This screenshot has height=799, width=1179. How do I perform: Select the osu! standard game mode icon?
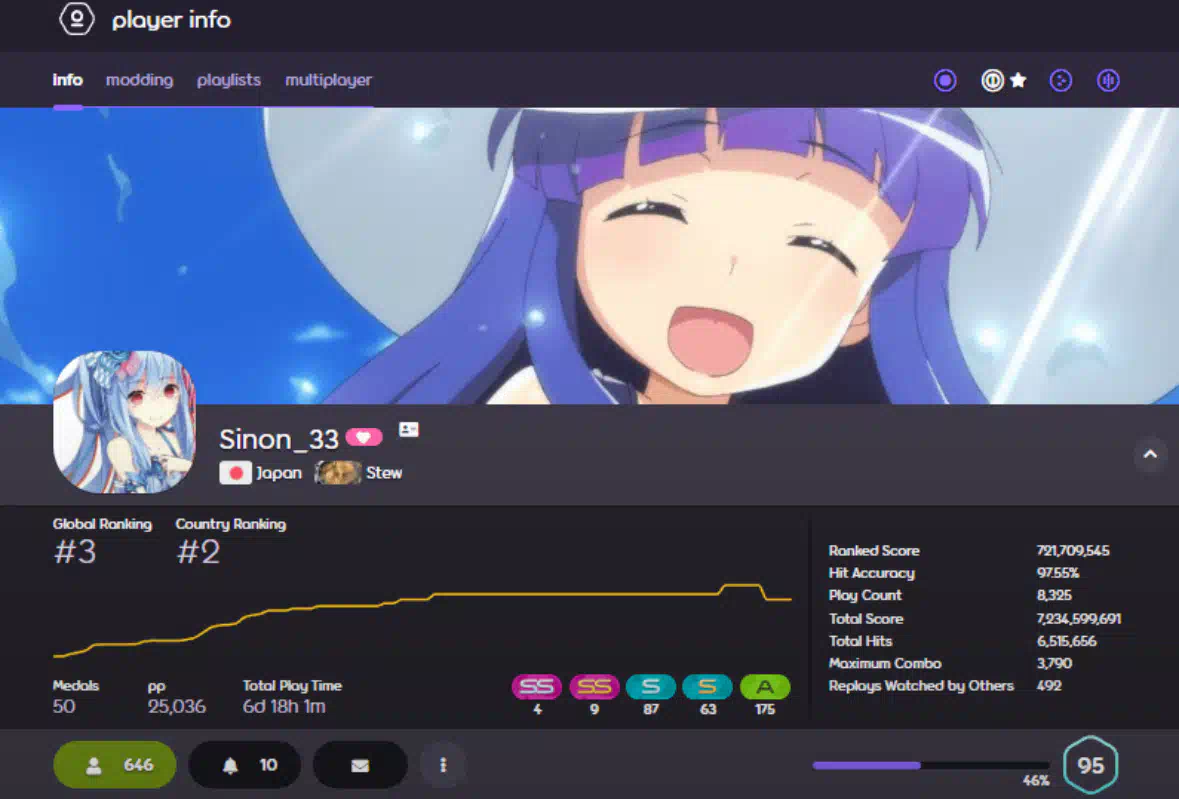[x=945, y=80]
